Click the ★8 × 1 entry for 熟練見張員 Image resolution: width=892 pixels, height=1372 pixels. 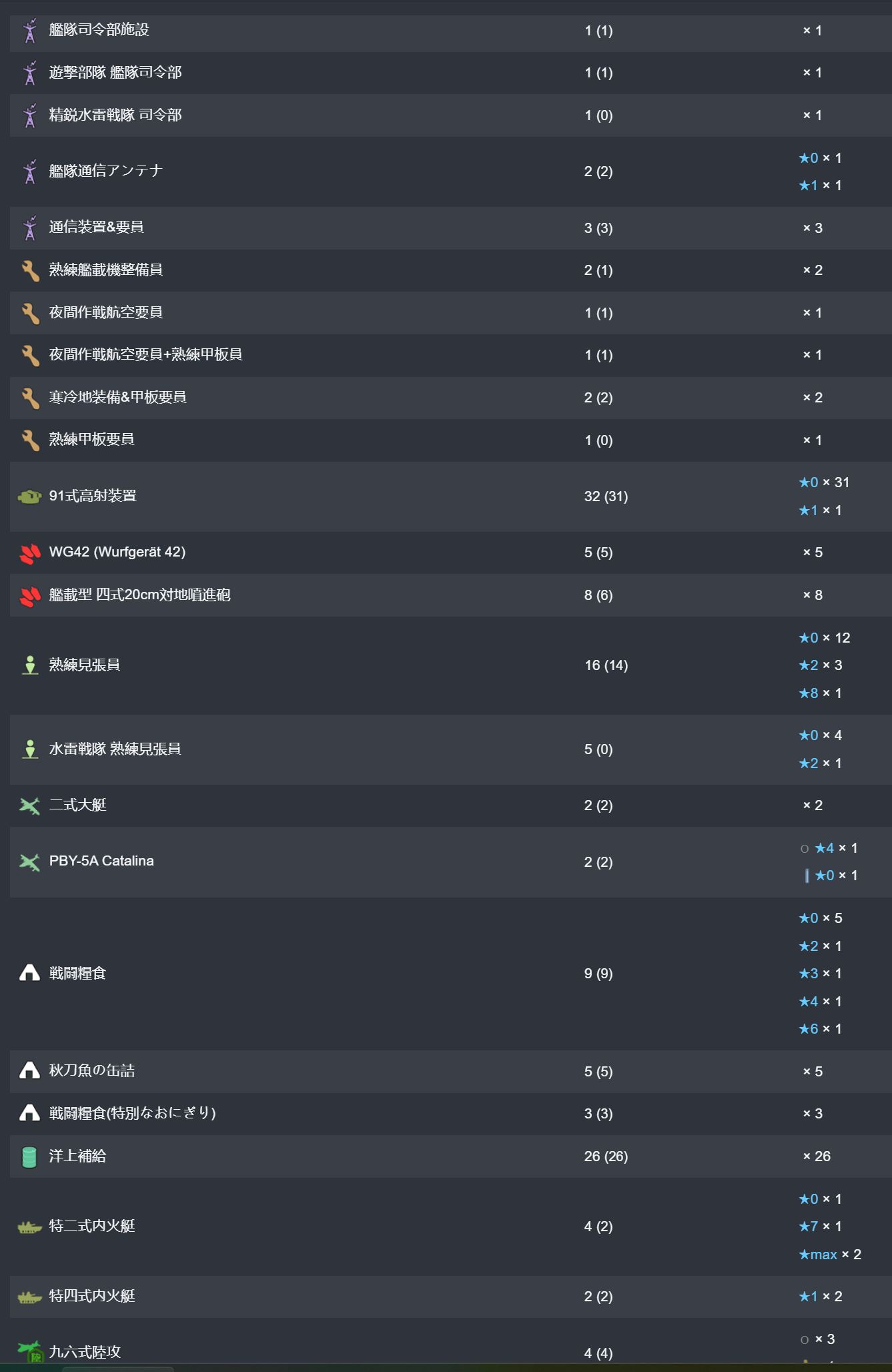[x=820, y=693]
